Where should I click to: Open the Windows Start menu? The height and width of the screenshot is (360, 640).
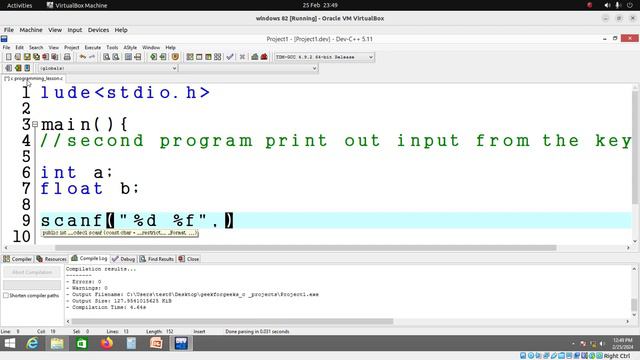tap(9, 343)
